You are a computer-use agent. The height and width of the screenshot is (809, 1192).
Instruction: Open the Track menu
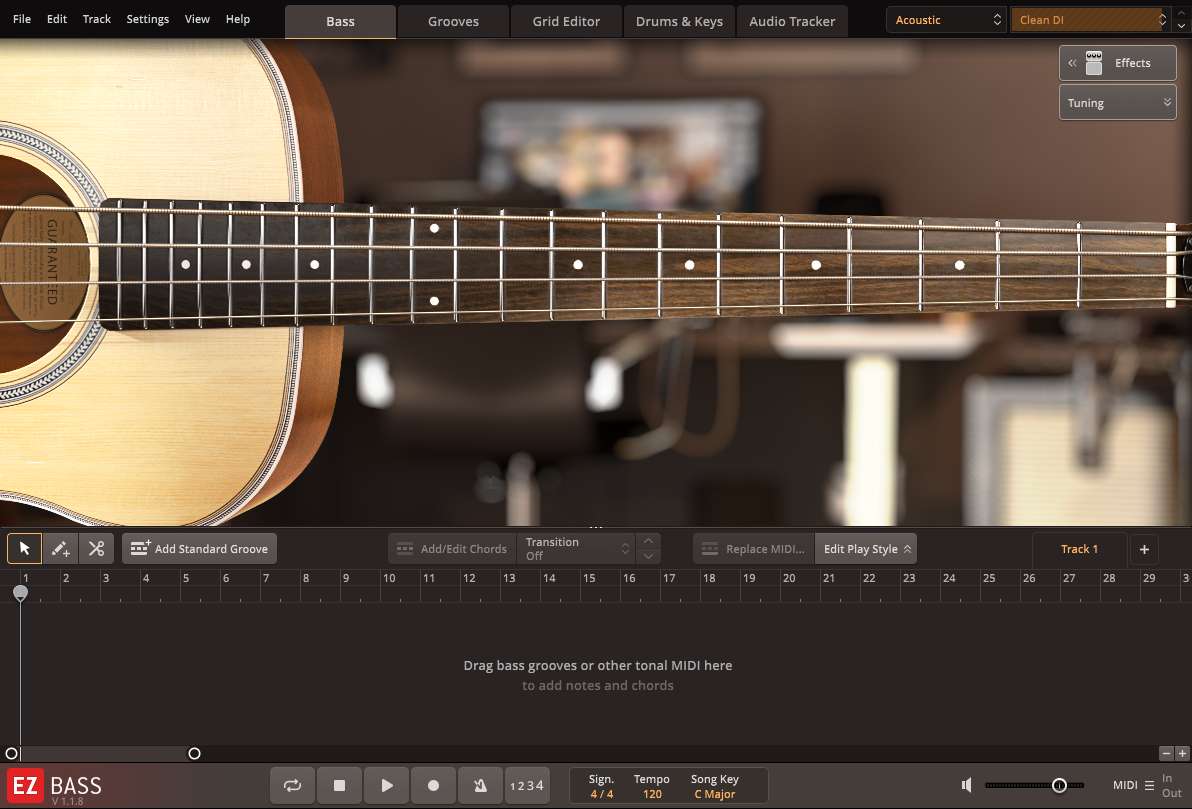(96, 19)
